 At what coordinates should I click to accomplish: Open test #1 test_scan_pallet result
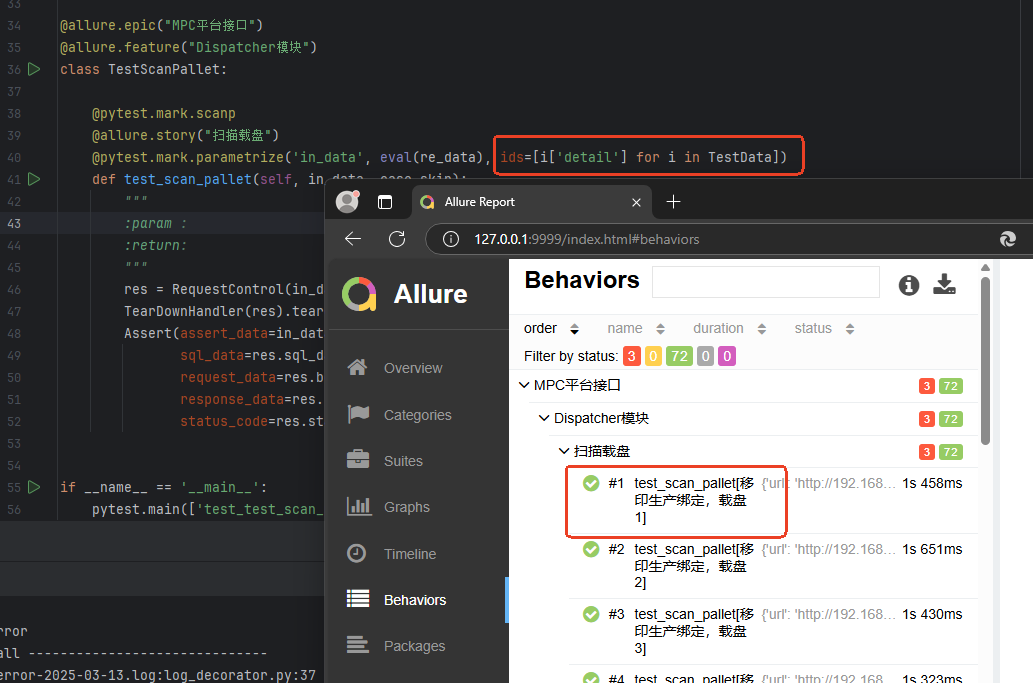[773, 501]
